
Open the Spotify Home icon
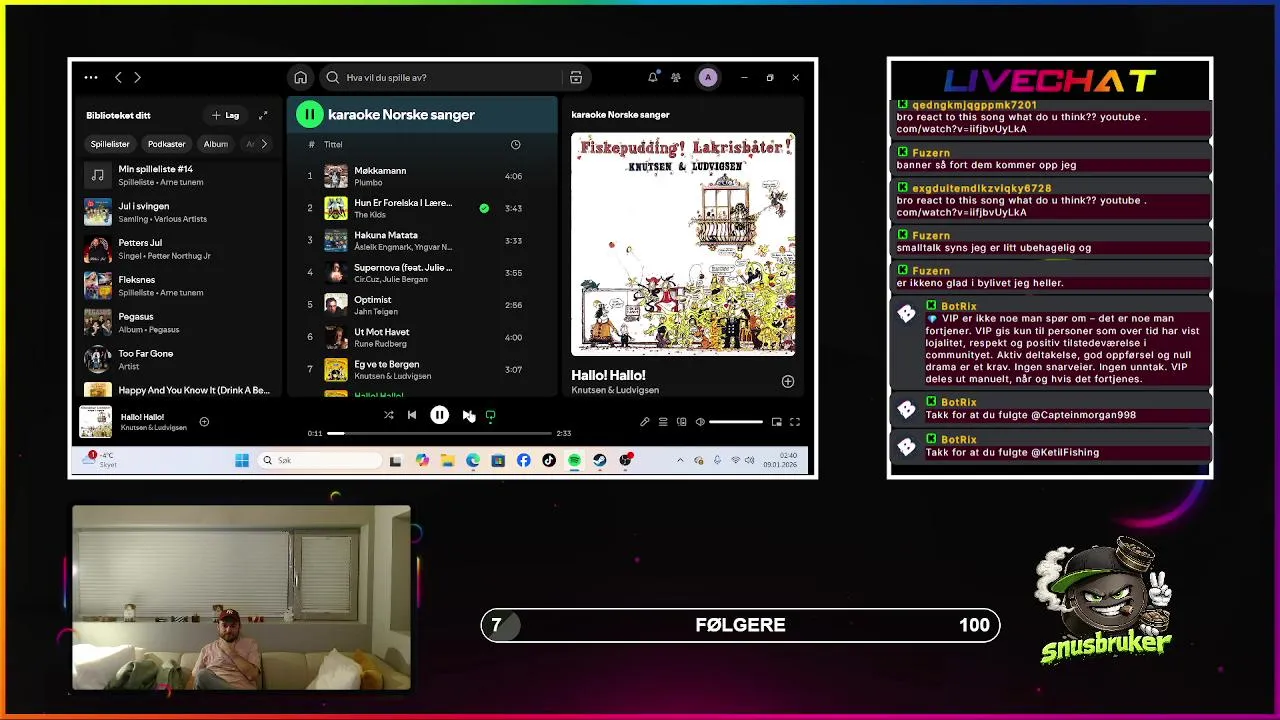click(300, 77)
